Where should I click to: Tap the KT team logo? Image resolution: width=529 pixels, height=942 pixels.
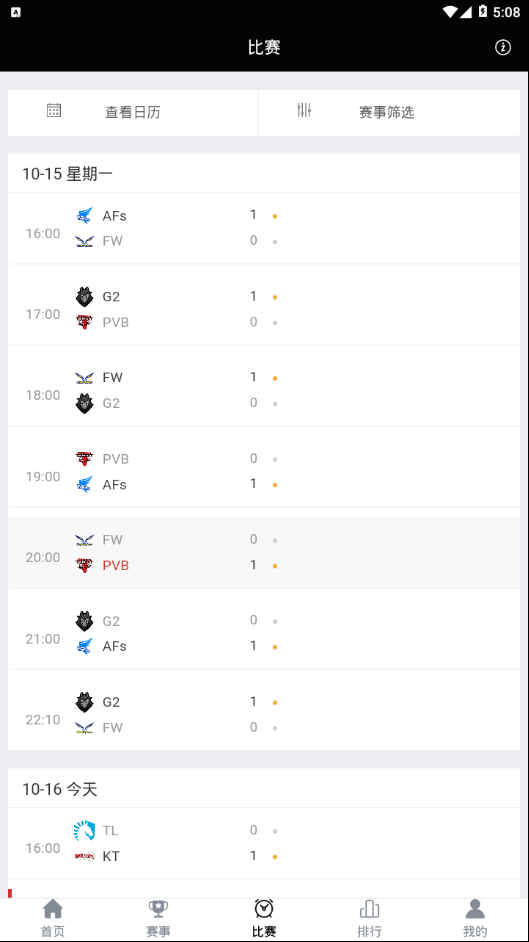pos(84,856)
